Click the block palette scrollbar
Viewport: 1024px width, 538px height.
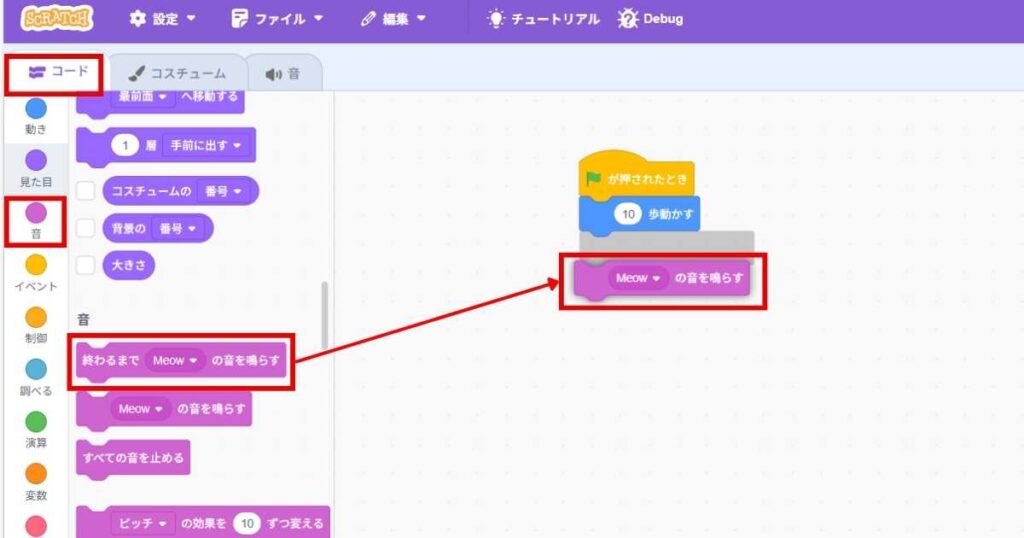coord(325,317)
